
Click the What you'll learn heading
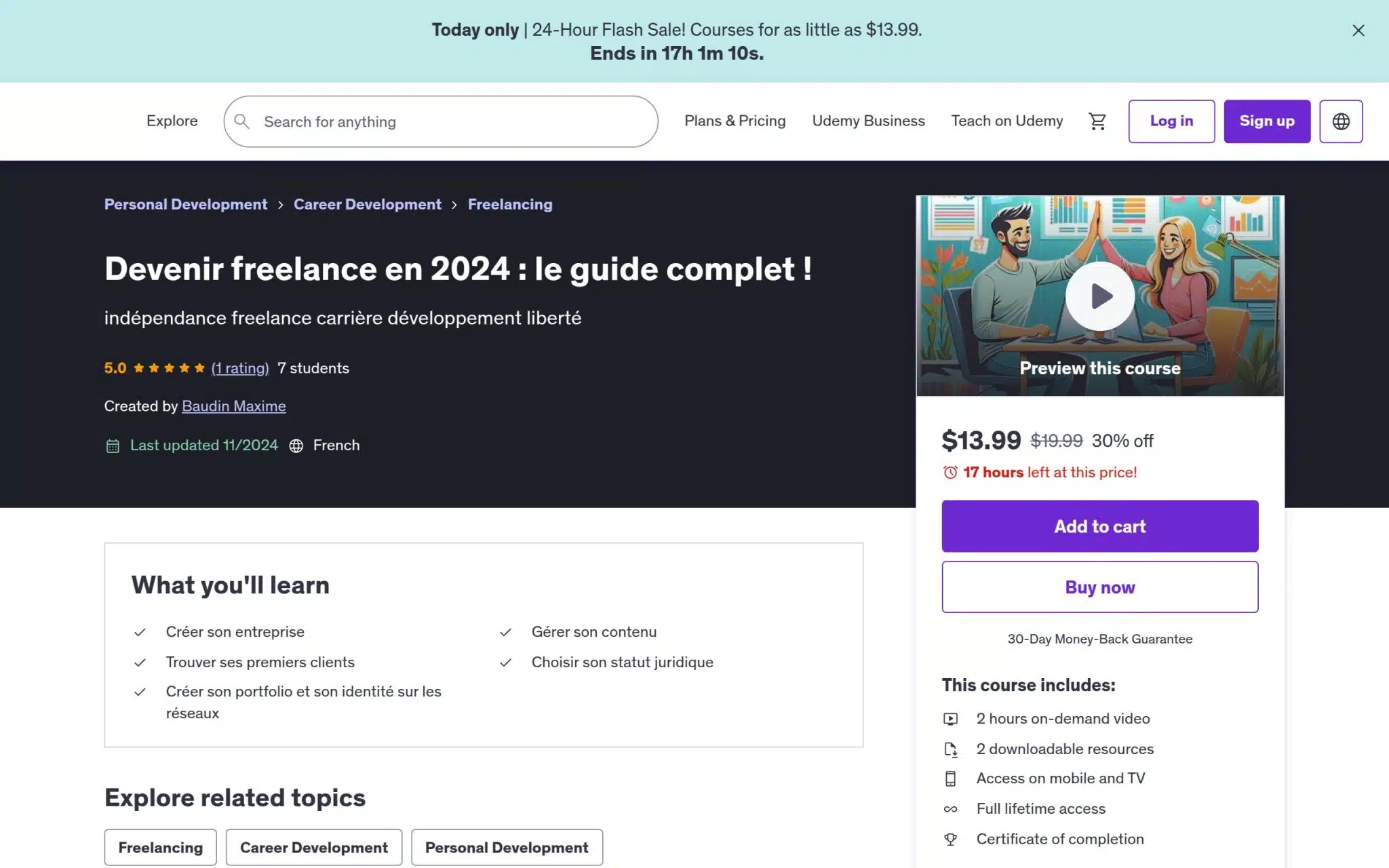[x=231, y=585]
